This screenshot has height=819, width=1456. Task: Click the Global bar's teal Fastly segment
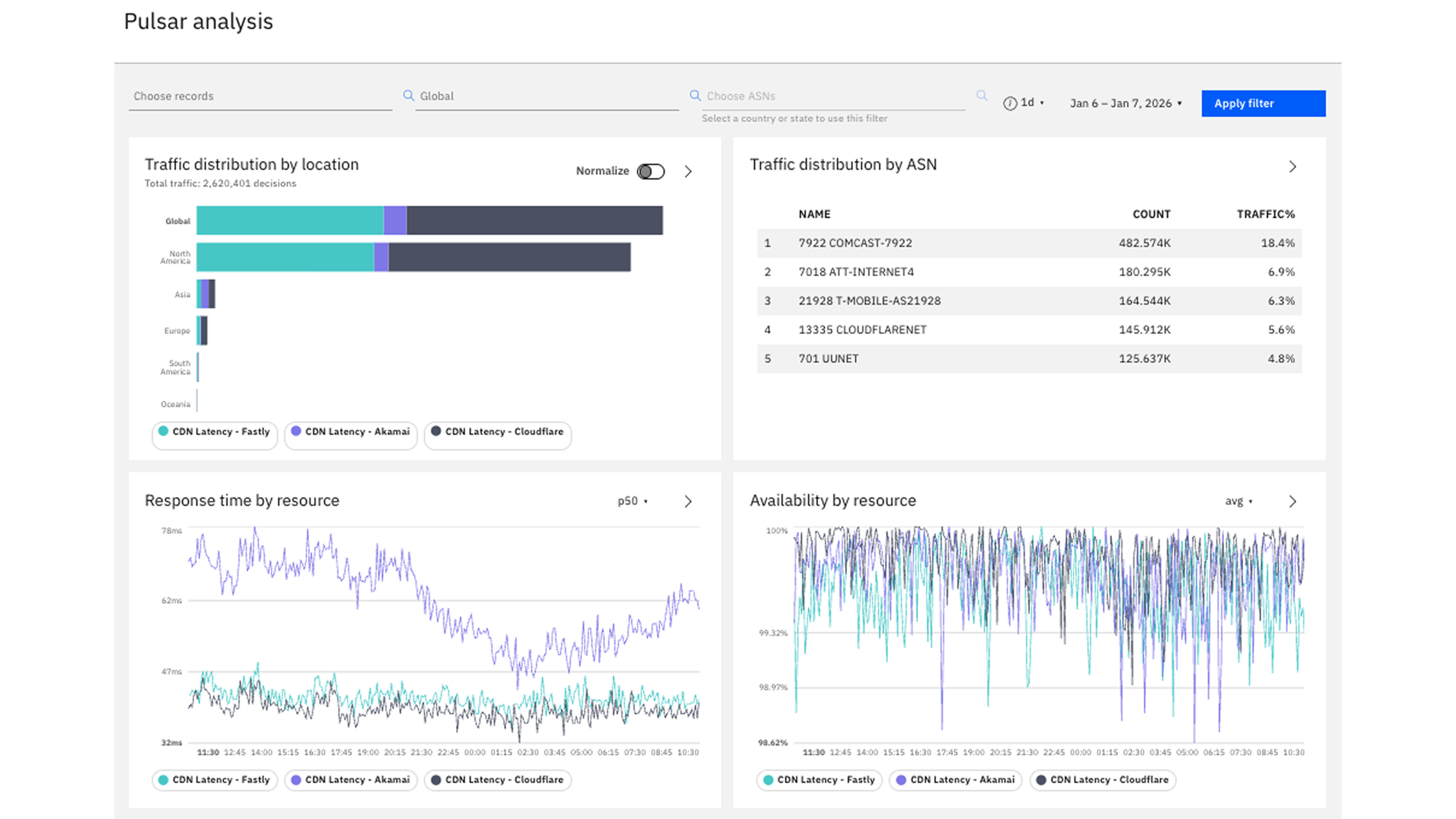290,220
